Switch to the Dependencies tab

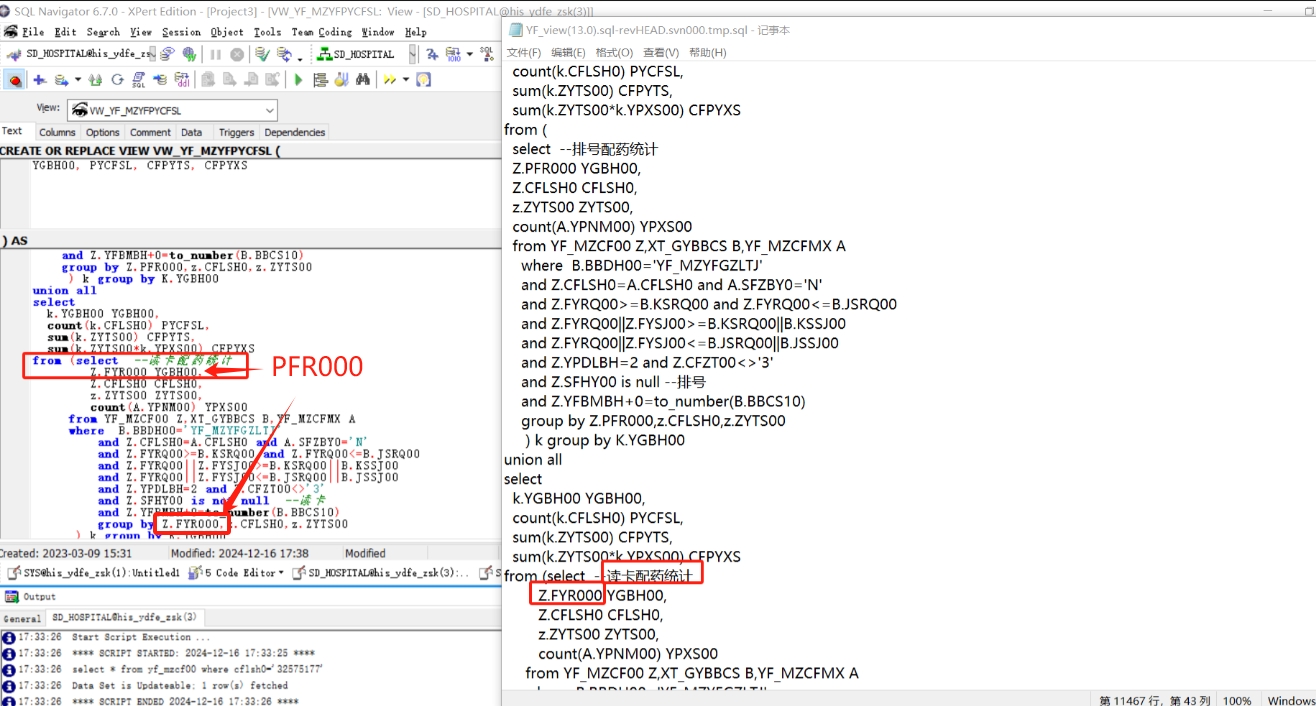pyautogui.click(x=295, y=132)
